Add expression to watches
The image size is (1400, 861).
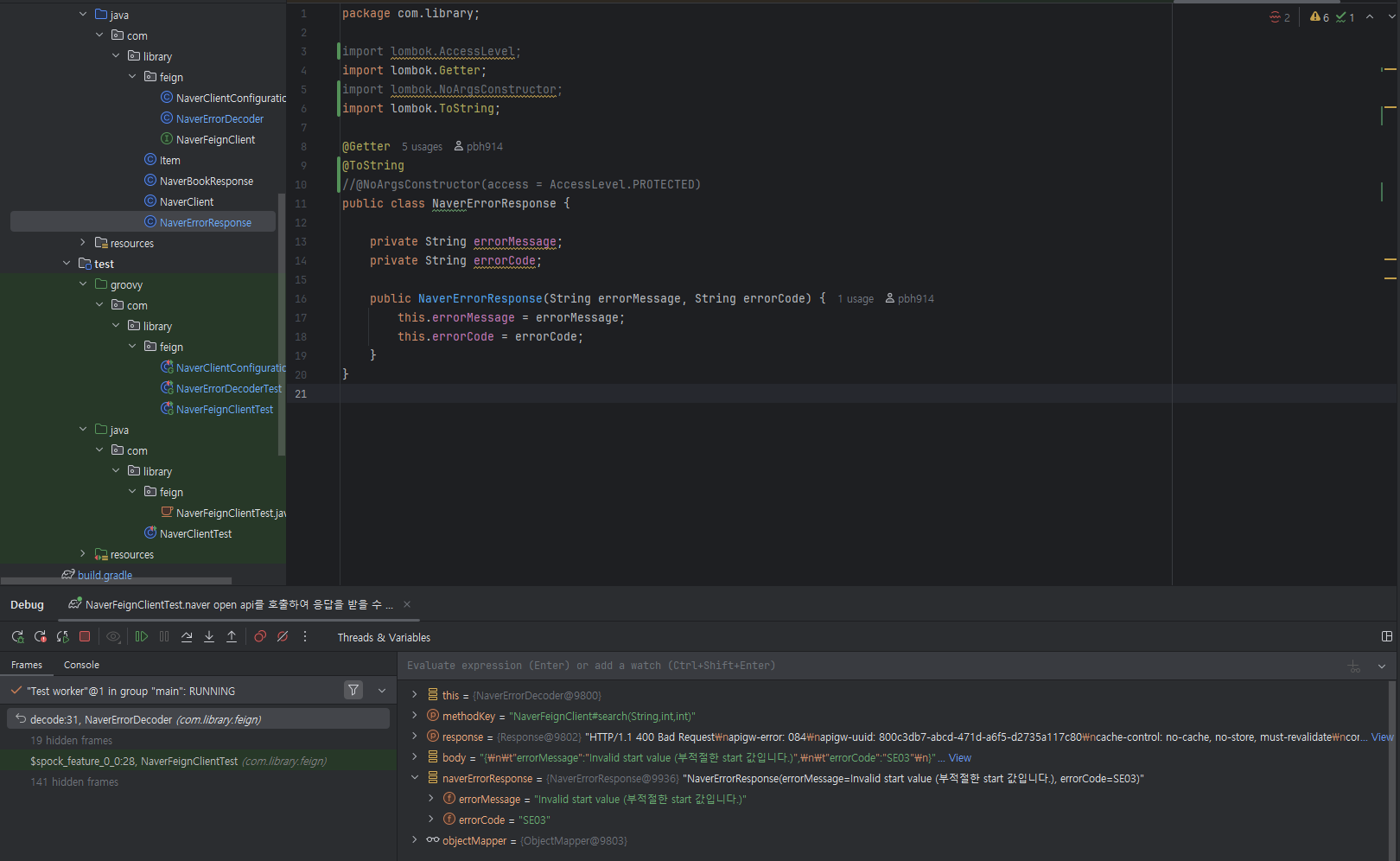[x=1354, y=666]
